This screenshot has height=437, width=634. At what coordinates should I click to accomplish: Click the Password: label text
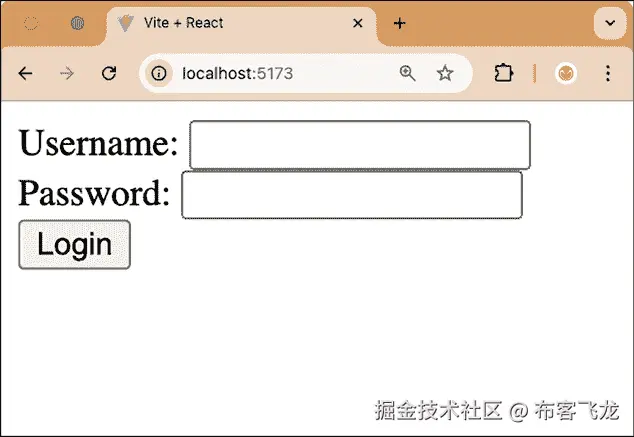tap(94, 193)
